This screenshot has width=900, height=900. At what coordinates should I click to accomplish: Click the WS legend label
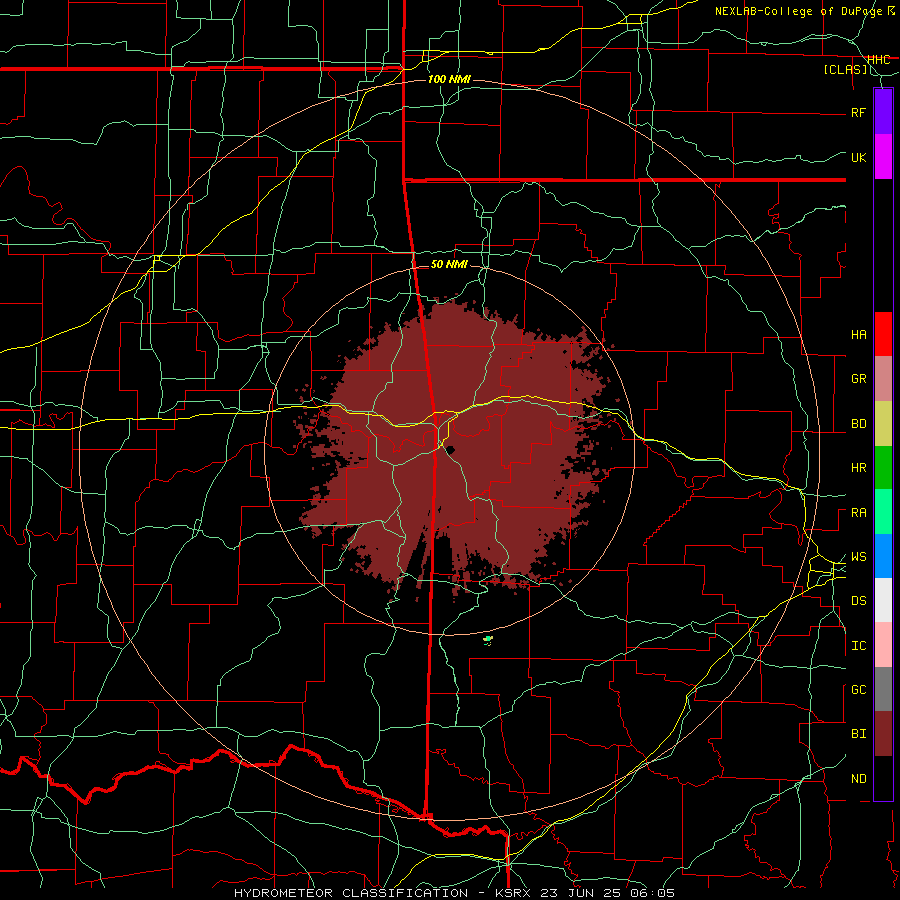(859, 557)
